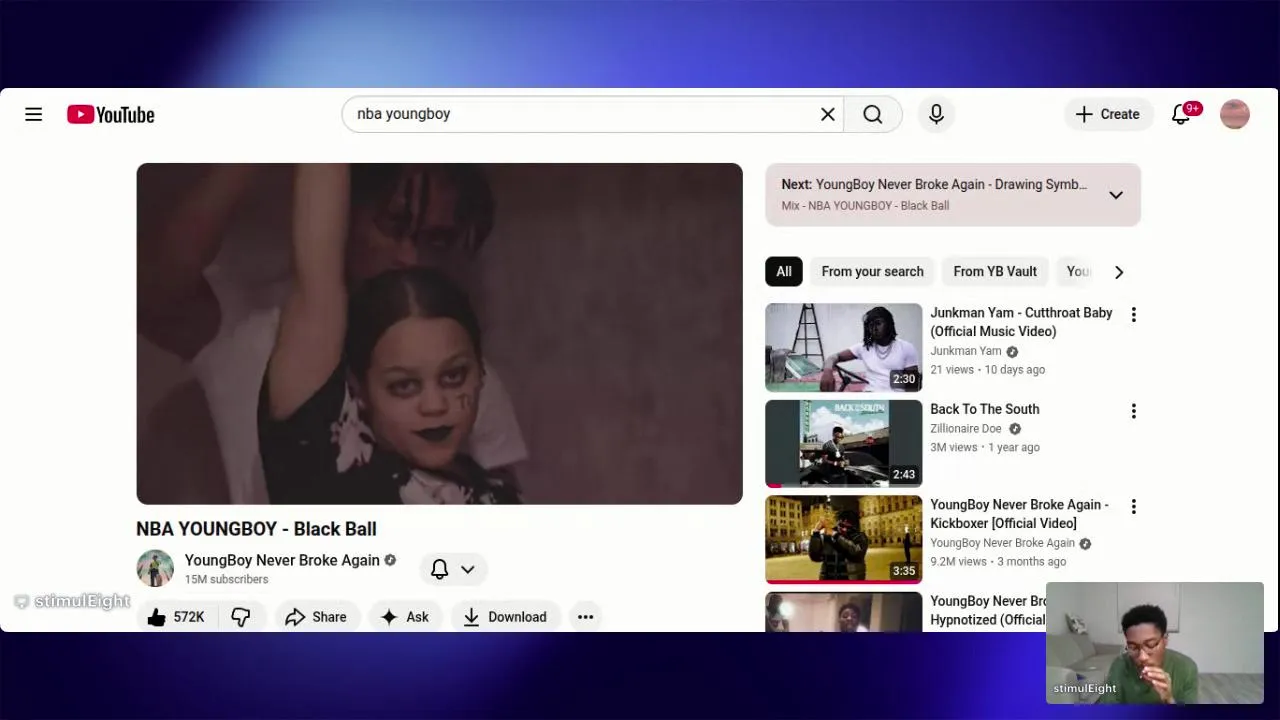This screenshot has width=1280, height=720.
Task: Show more filter chips with arrow
Action: 1119,272
